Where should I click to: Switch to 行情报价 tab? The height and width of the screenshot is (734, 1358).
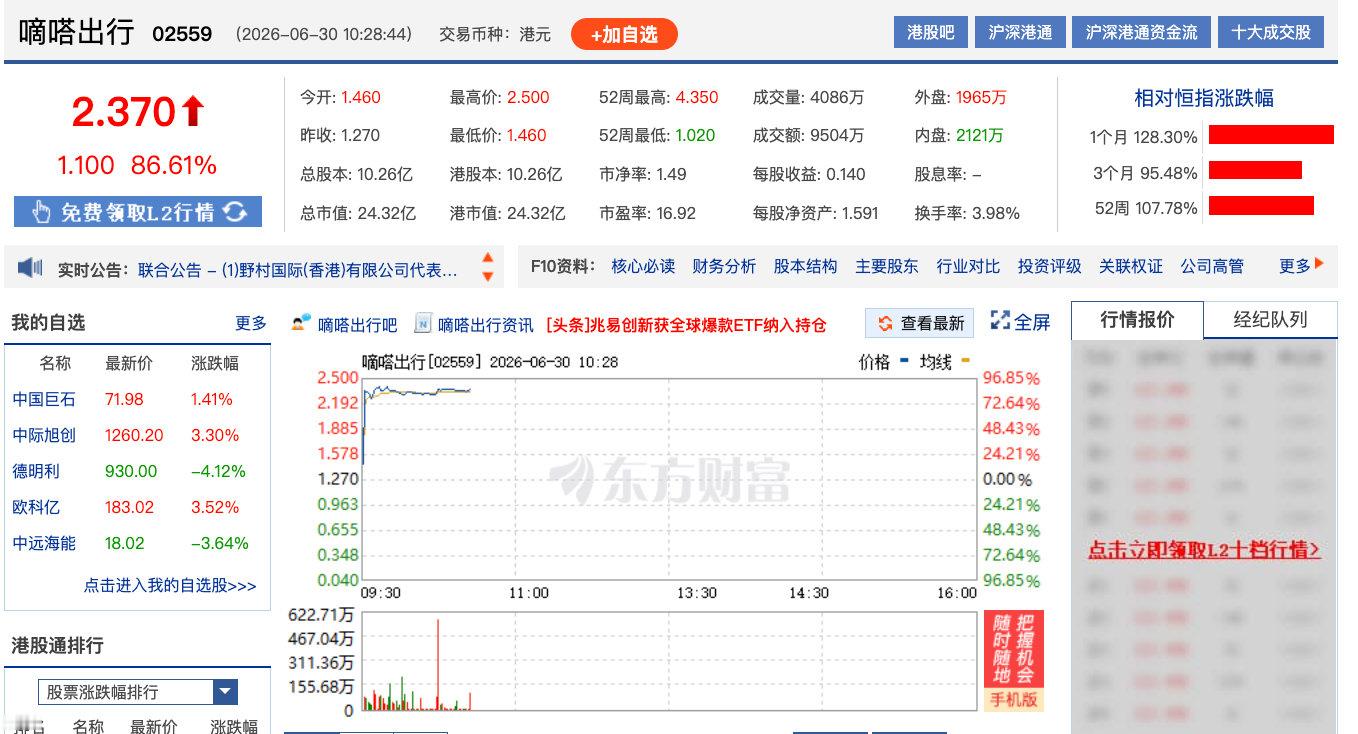tap(1137, 320)
